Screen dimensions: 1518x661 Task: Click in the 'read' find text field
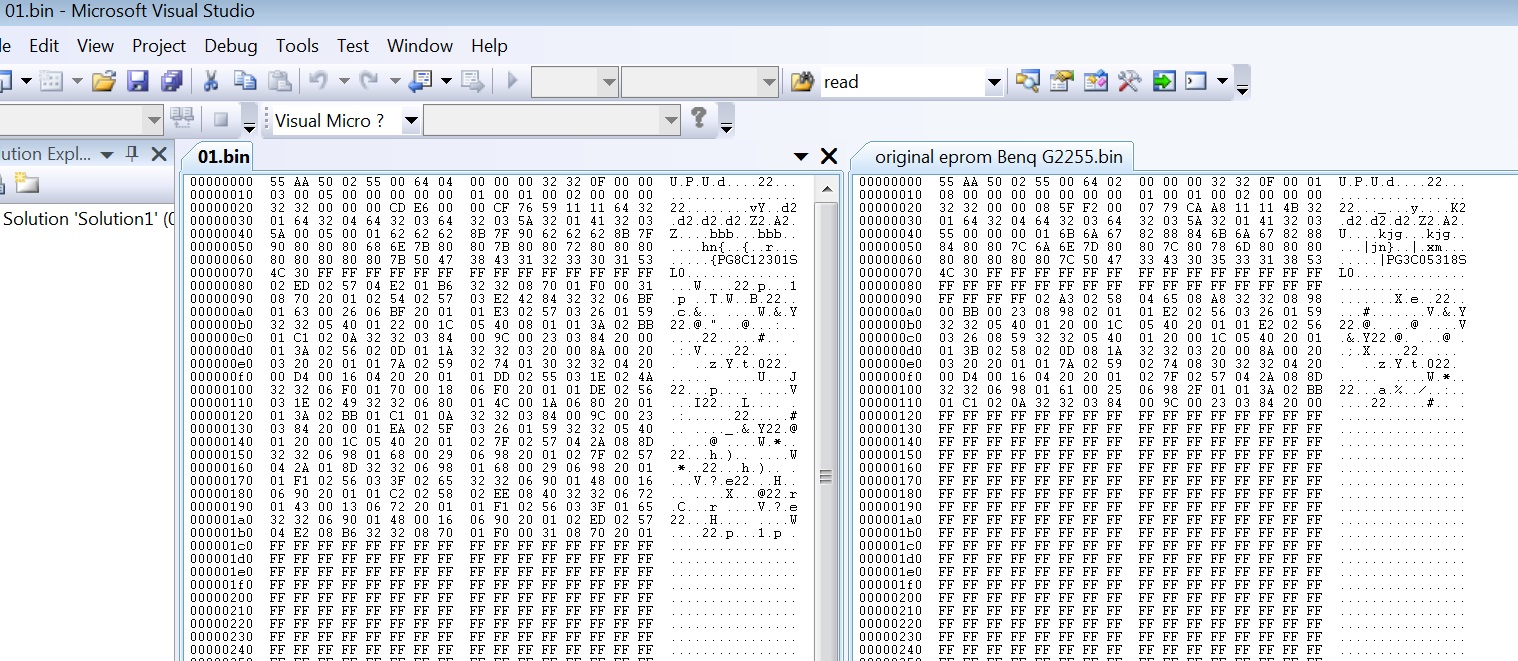(x=901, y=82)
